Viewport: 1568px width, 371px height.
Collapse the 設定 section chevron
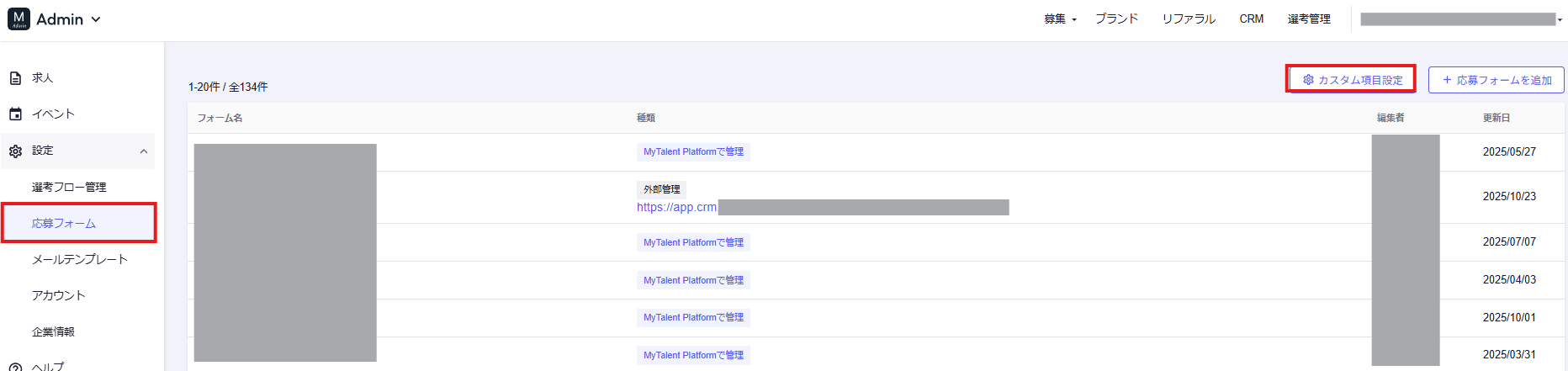(144, 151)
